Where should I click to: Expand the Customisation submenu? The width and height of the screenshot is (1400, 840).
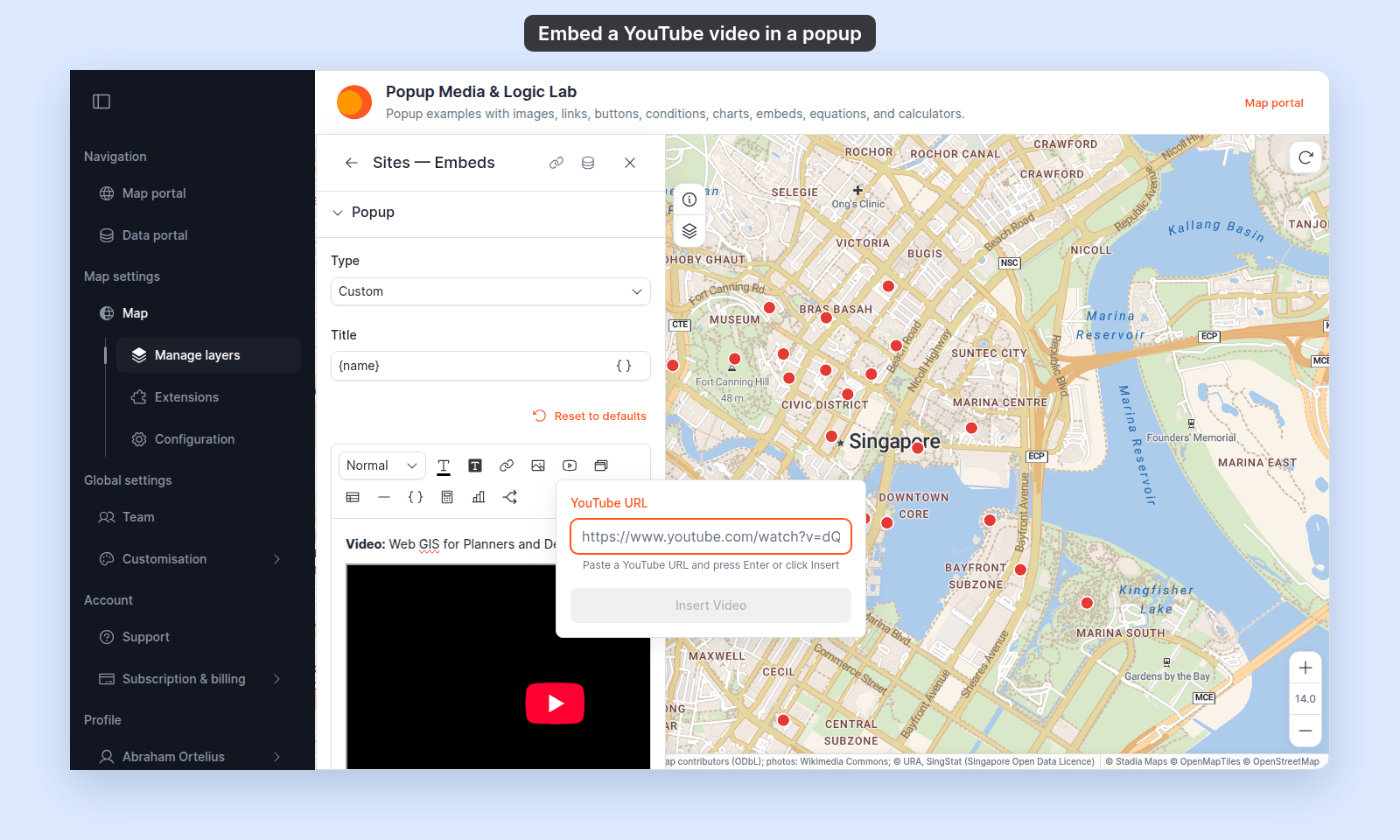click(x=276, y=559)
